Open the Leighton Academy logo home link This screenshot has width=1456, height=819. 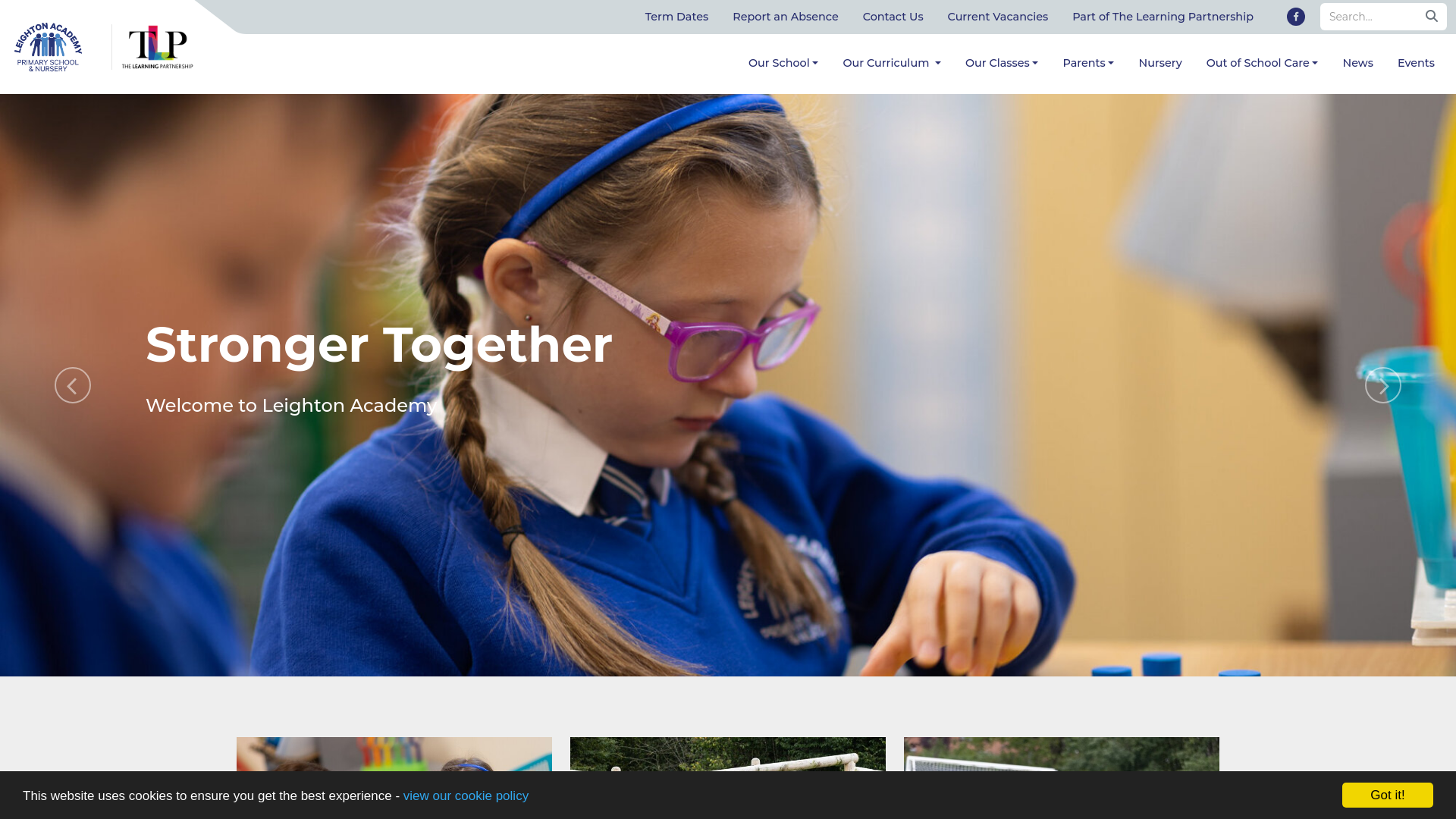click(48, 47)
